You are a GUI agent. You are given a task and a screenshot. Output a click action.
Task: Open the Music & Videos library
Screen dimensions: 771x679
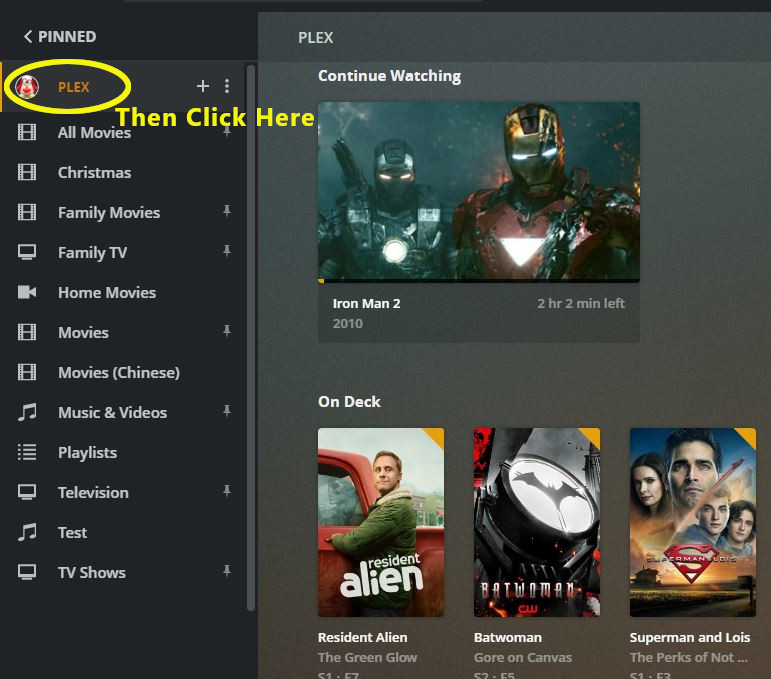coord(113,413)
